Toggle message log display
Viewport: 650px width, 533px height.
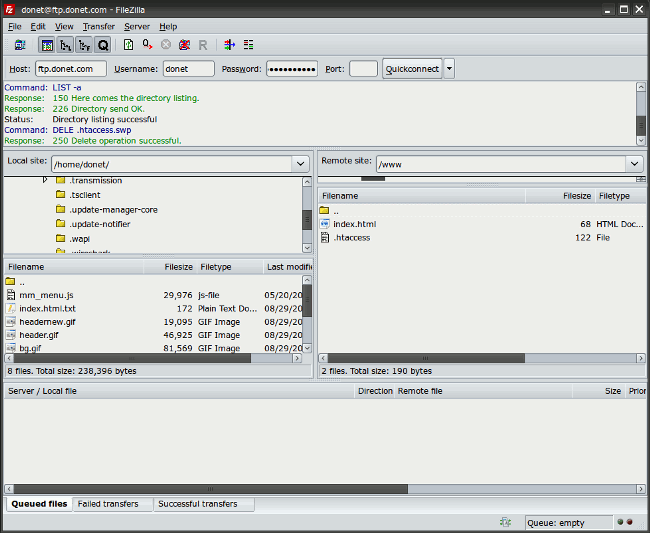click(47, 45)
